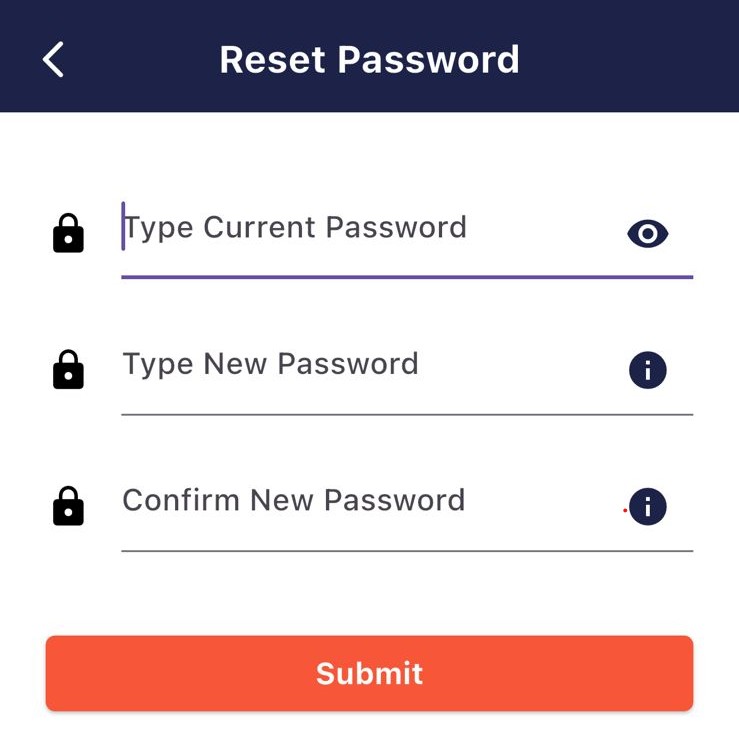739x747 pixels.
Task: Open the info icon for Confirm New Password
Action: 648,507
